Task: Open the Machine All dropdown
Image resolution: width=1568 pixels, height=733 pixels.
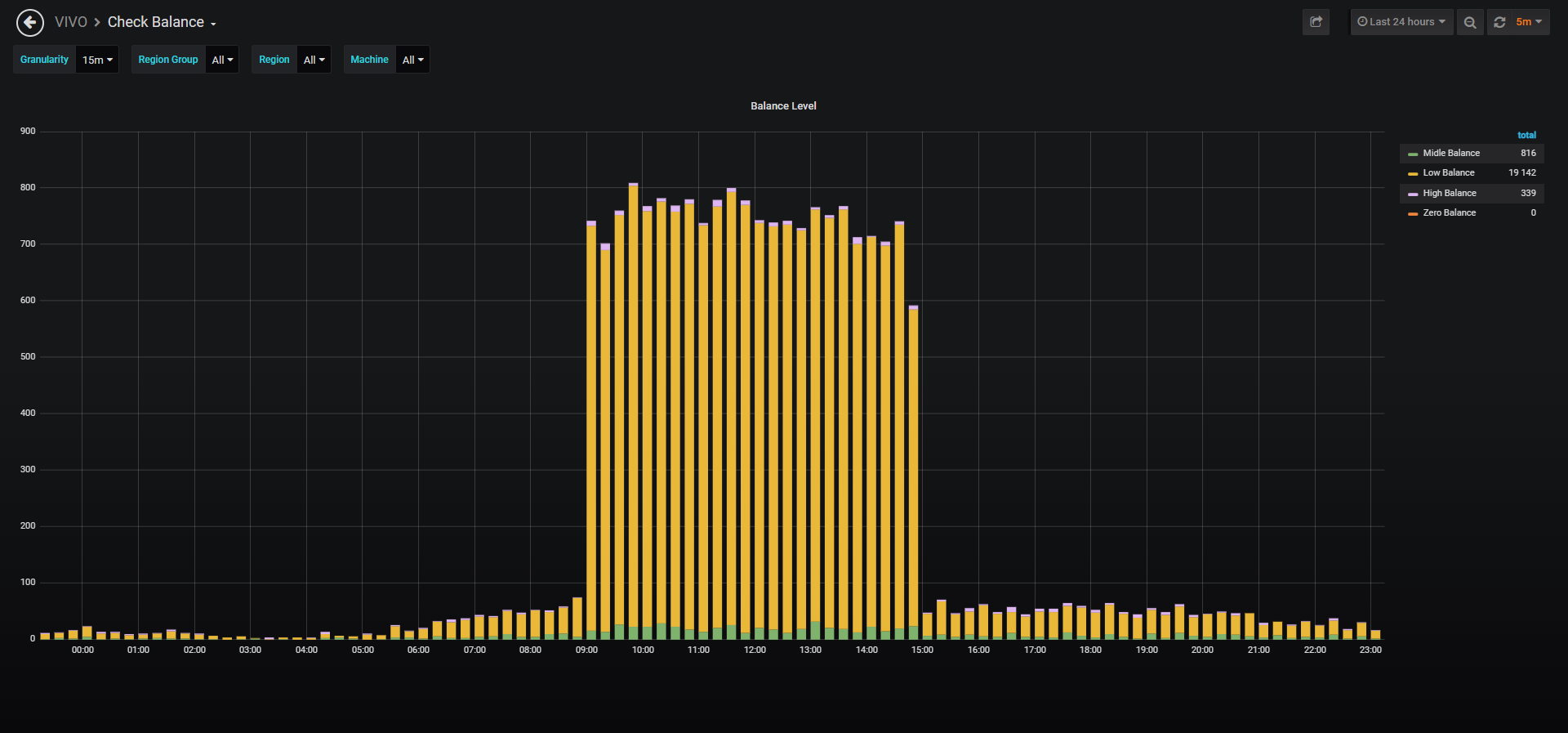Action: [412, 60]
